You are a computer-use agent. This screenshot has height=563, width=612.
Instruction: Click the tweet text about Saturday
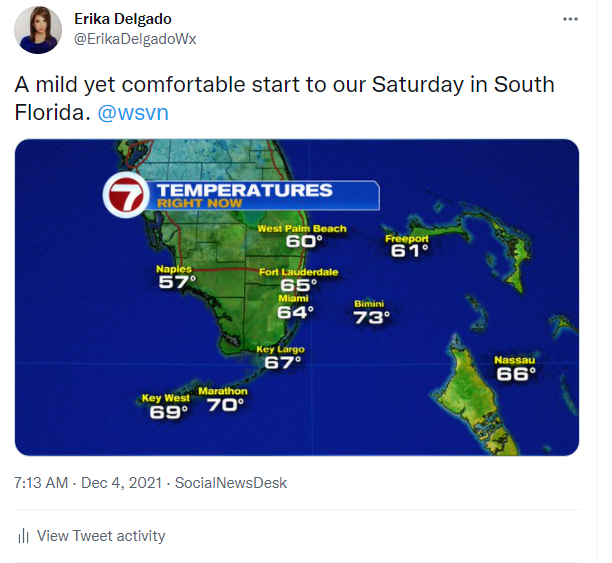pyautogui.click(x=285, y=98)
